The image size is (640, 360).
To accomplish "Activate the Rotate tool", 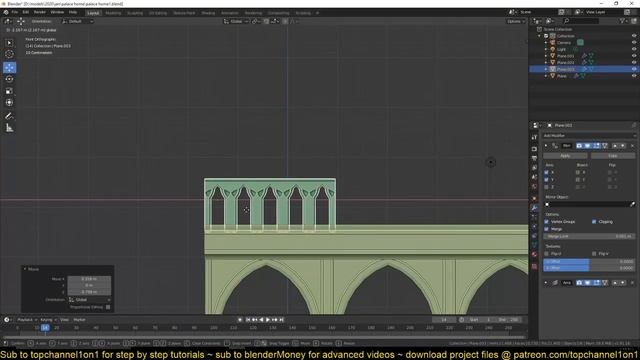I will pyautogui.click(x=9, y=79).
